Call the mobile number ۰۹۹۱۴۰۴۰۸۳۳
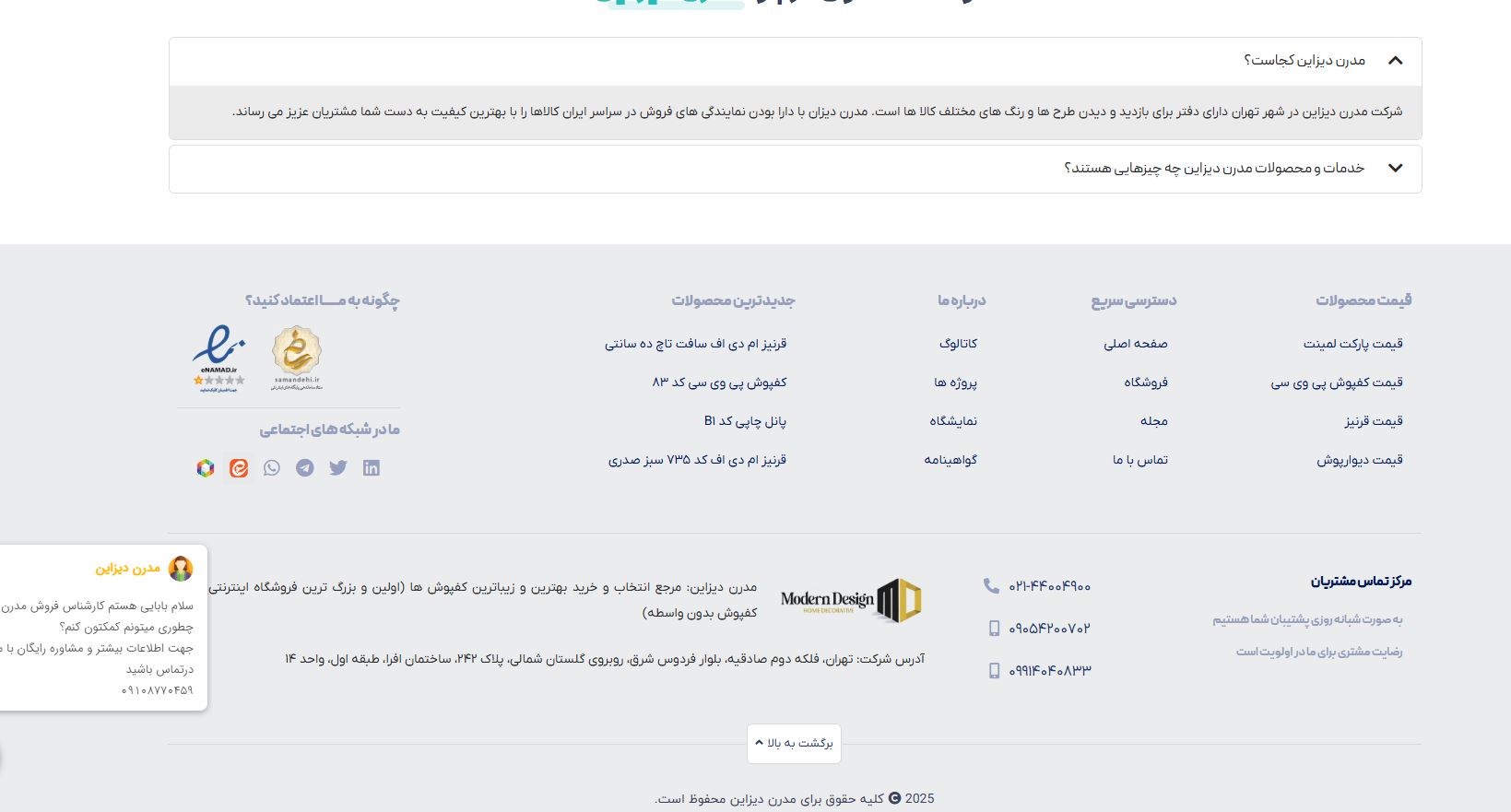Viewport: 1511px width, 812px height. point(1050,671)
